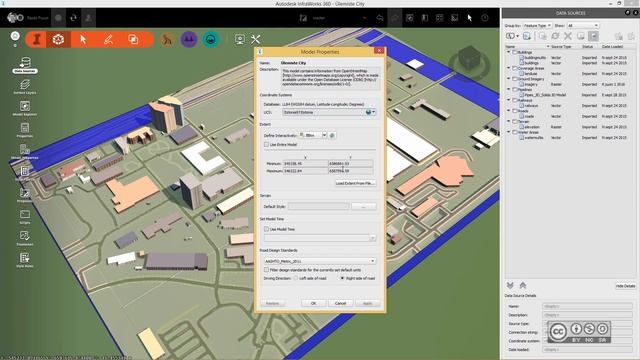Click the globe pick-extent button beside BBox
This screenshot has height=360, width=640.
pos(332,135)
